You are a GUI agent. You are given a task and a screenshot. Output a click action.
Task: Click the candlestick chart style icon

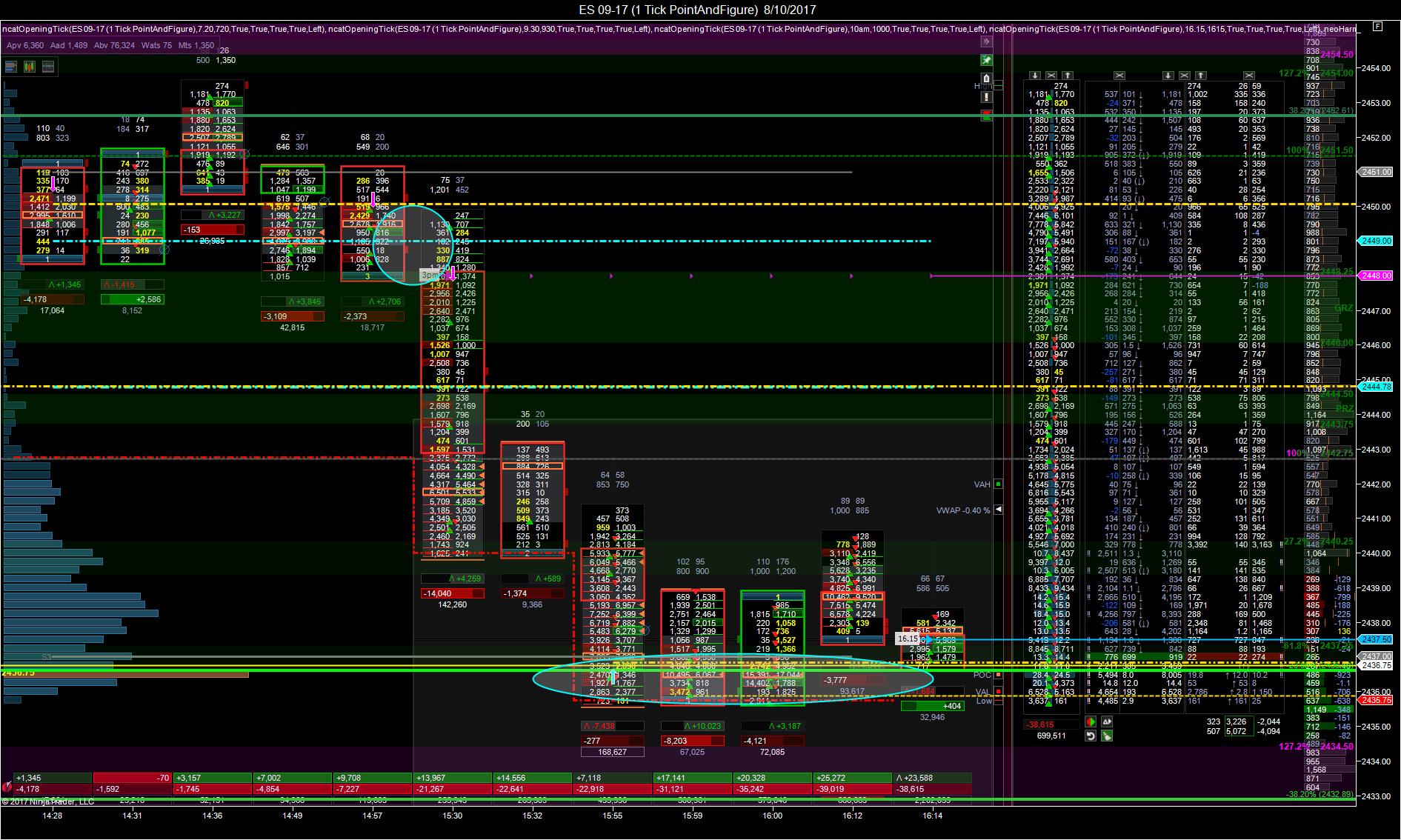click(x=30, y=67)
